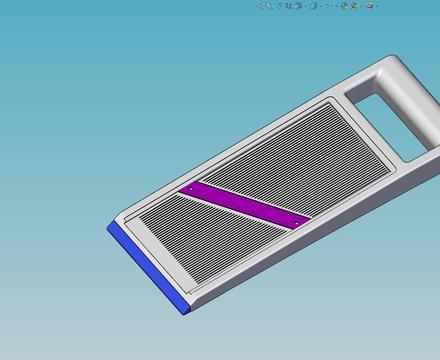This screenshot has width=440, height=360.
Task: Expand the Display Style dropdown arrow
Action: (321, 6)
